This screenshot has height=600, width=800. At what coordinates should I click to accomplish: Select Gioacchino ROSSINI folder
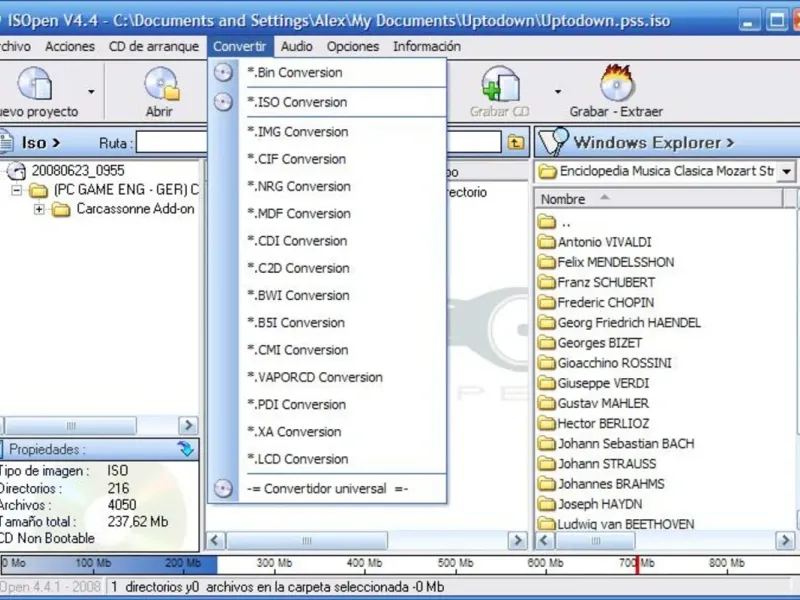614,363
